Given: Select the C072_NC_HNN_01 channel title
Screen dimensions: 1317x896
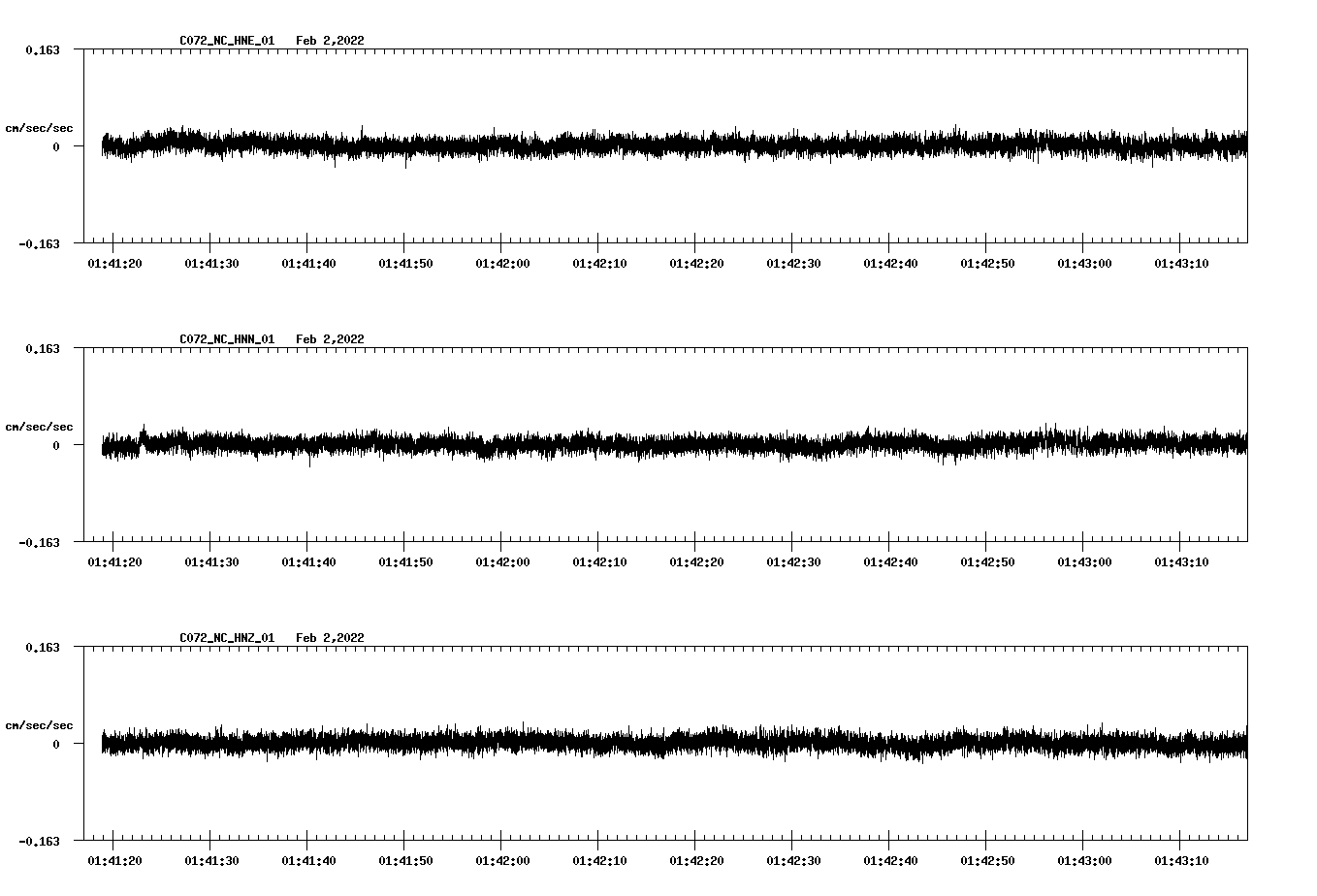Looking at the screenshot, I should (x=227, y=339).
